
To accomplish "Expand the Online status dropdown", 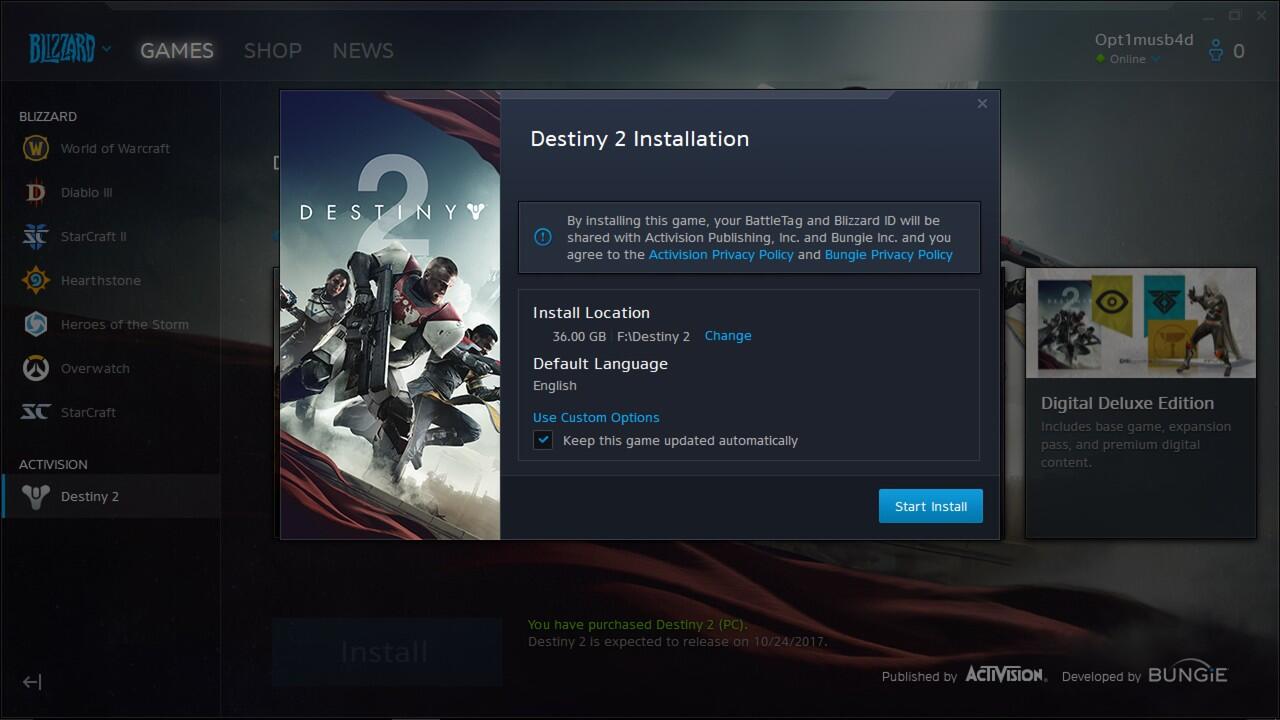I will [x=1130, y=59].
